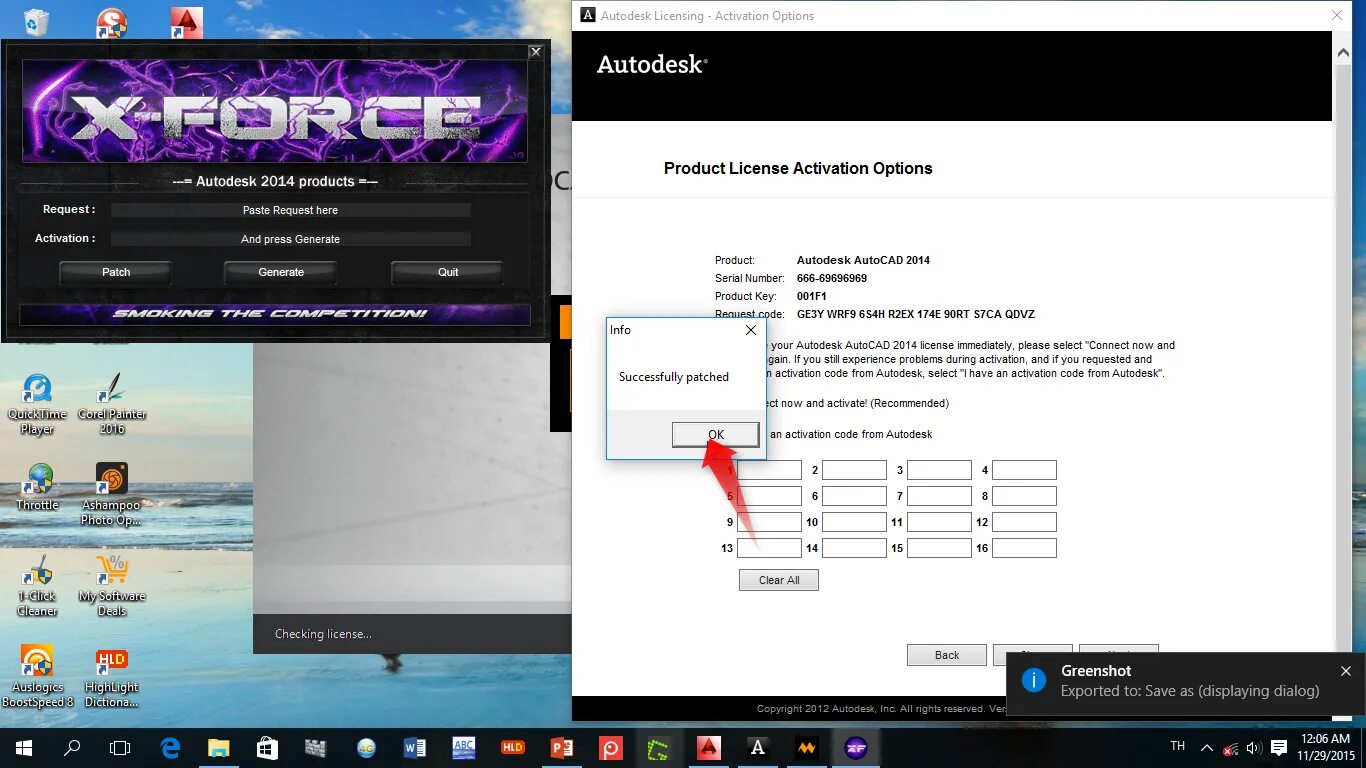Open the HLD HighLight taskbar icon
Viewport: 1366px width, 768px height.
512,747
